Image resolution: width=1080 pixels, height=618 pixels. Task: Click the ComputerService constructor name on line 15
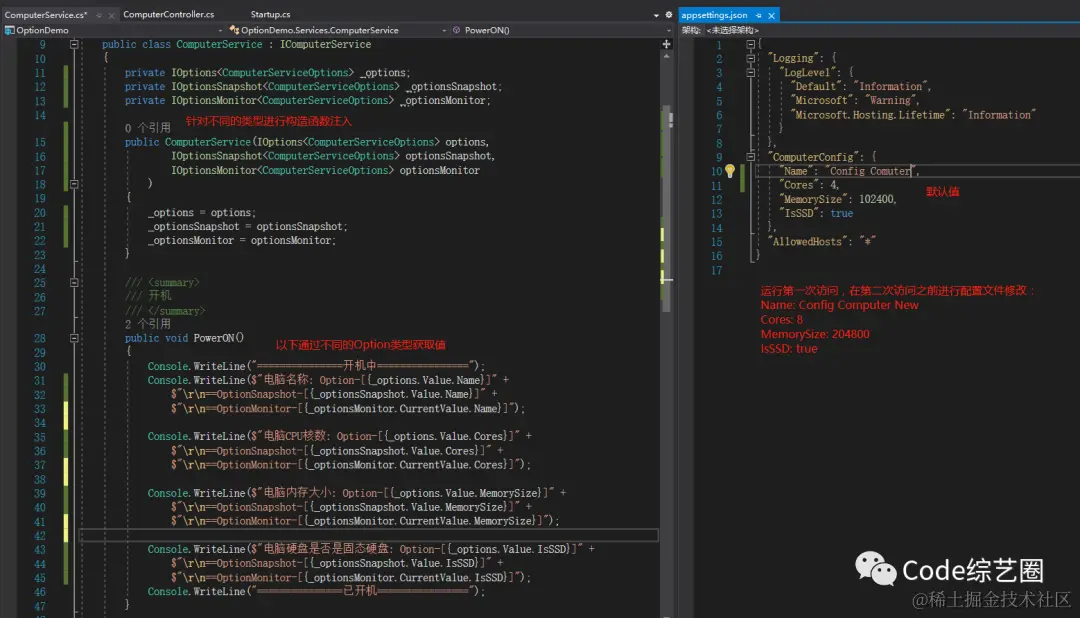pyautogui.click(x=207, y=142)
